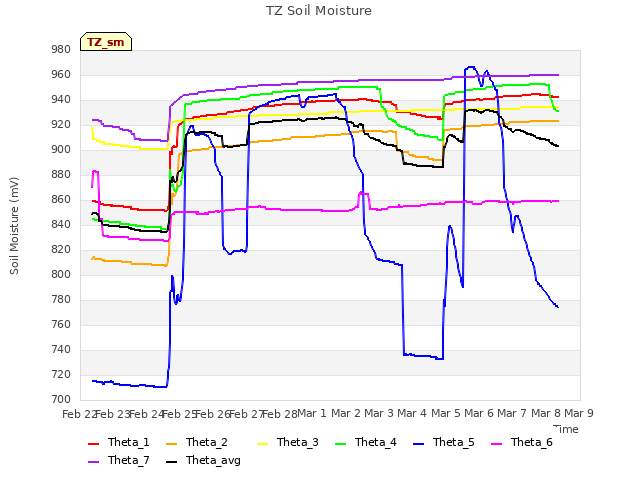Click the Mar 3 x-axis tick label
Screen dimensions: 640x480
click(379, 414)
